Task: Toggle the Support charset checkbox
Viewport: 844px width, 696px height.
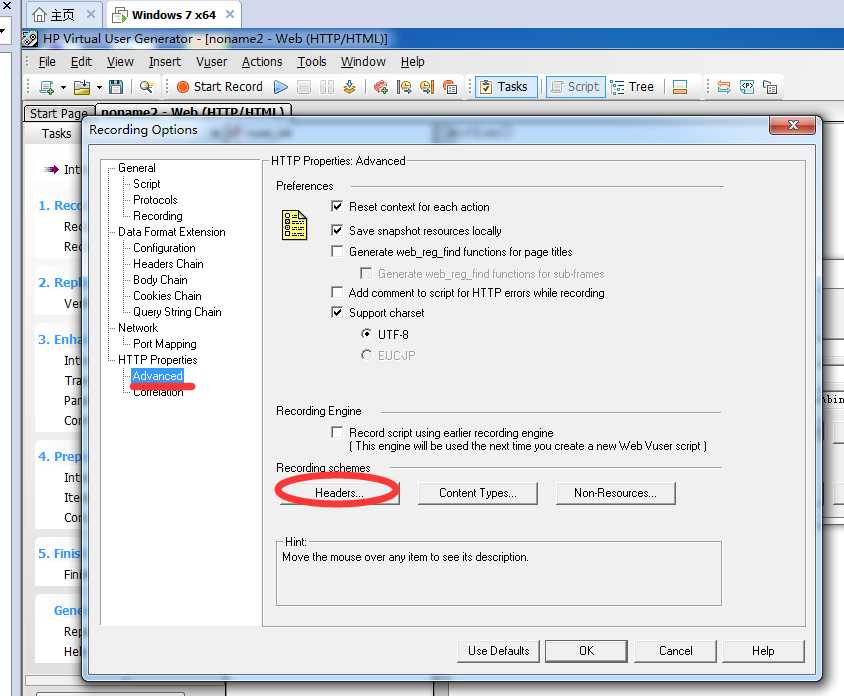Action: [337, 312]
